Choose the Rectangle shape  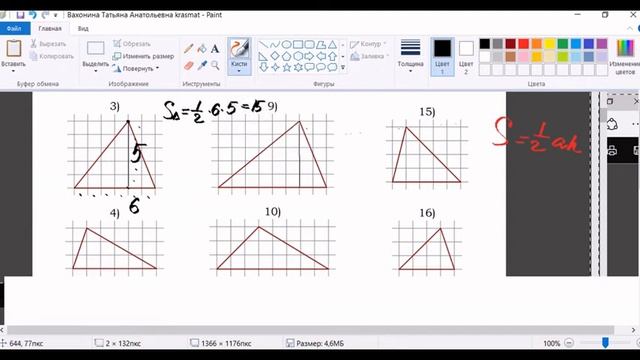(298, 44)
